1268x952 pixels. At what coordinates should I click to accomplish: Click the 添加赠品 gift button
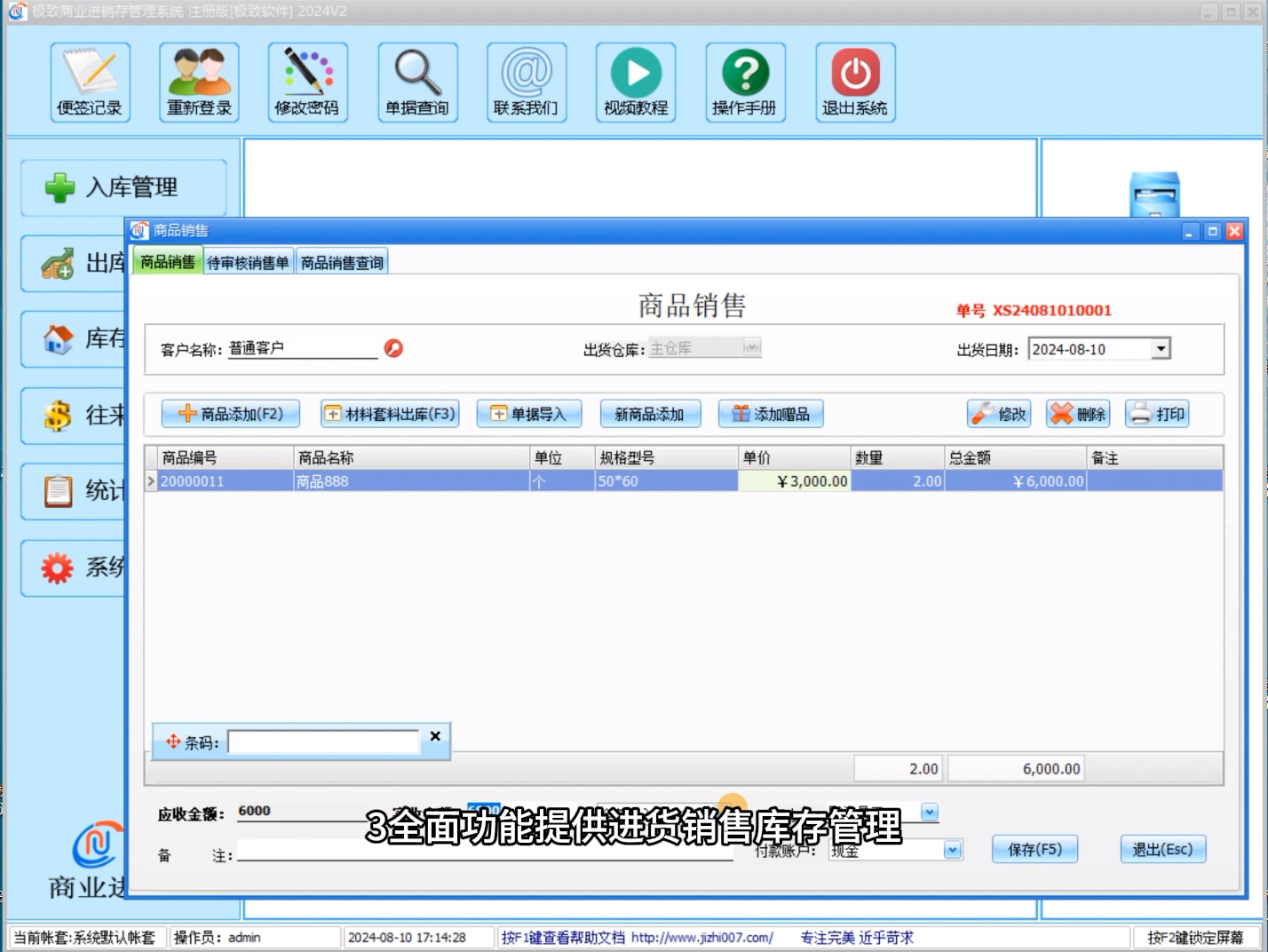pos(771,414)
